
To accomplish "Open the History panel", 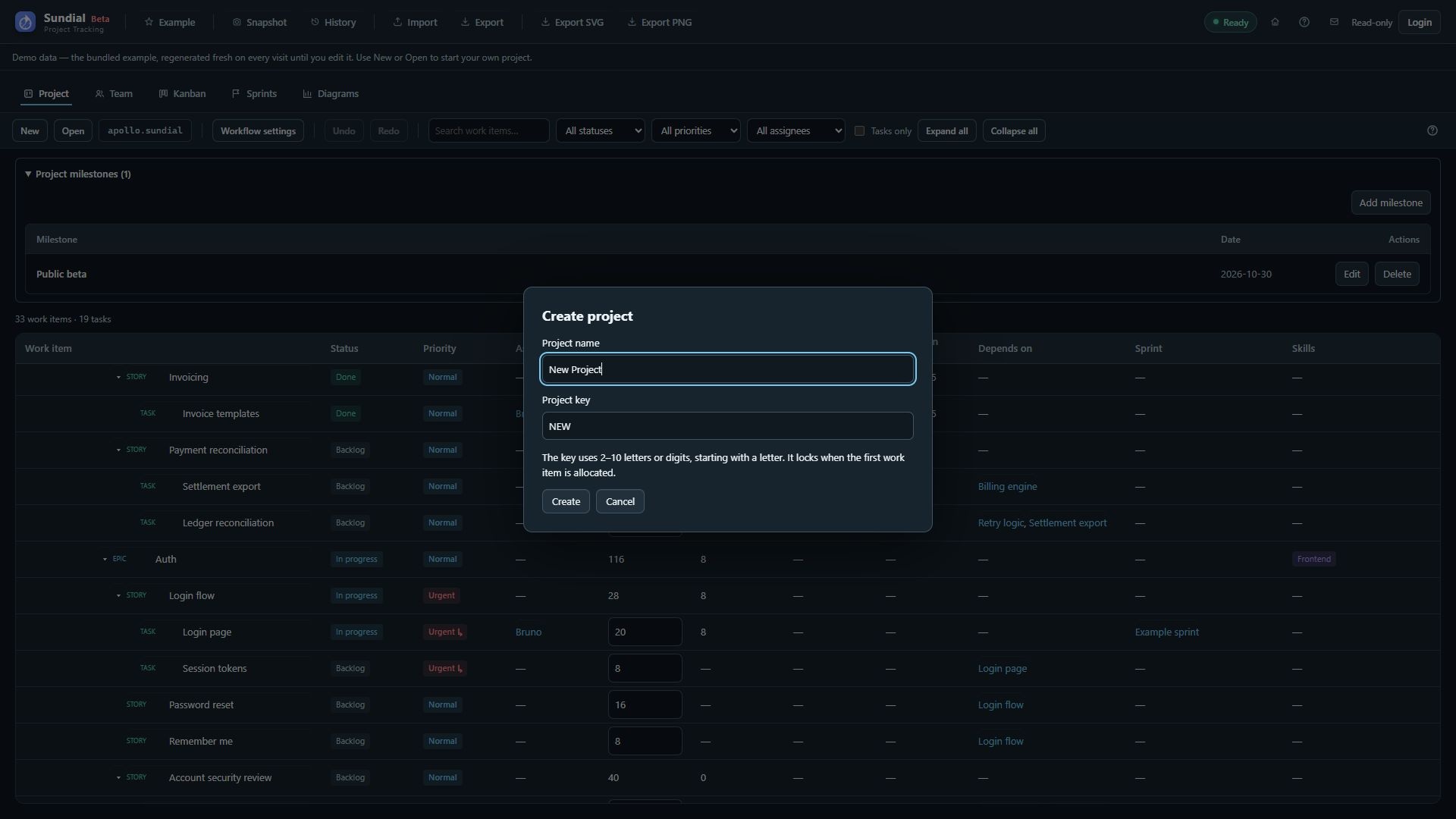I will coord(334,22).
